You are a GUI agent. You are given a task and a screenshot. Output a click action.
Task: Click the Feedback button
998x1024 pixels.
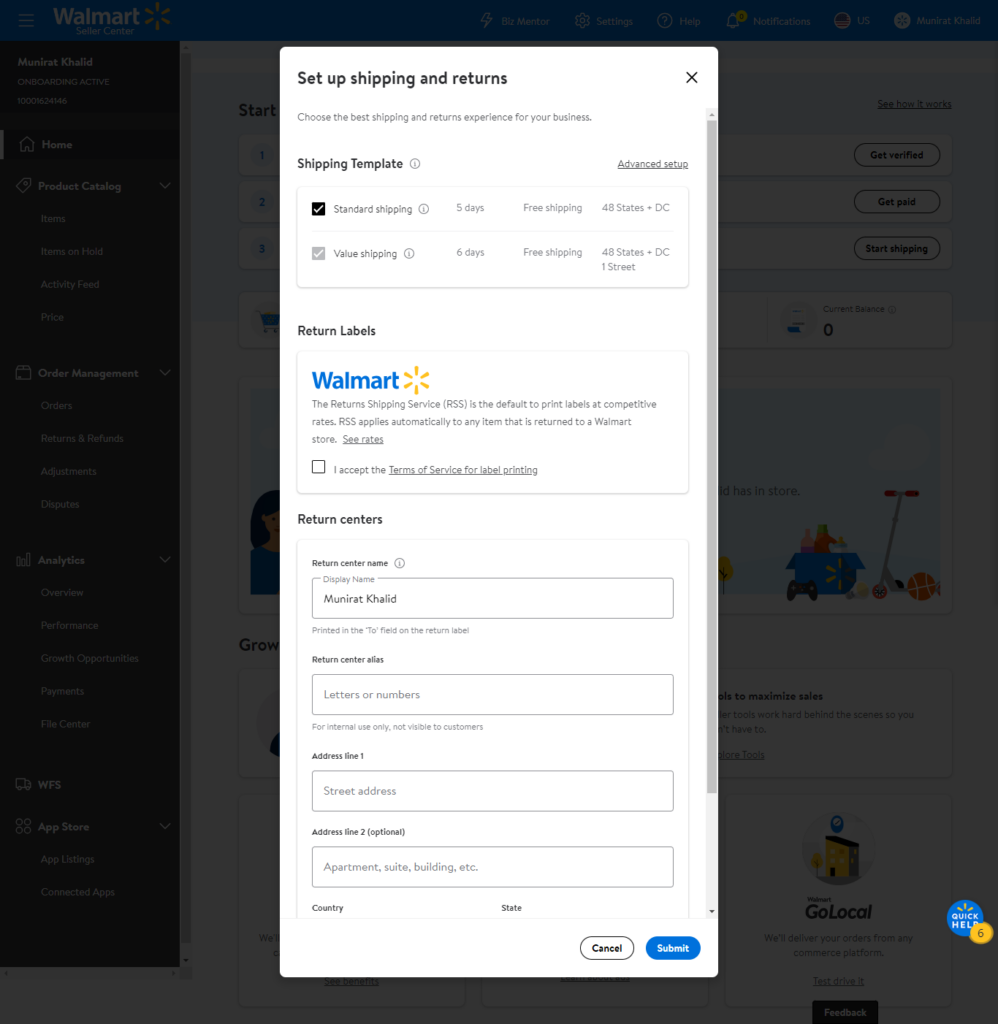[845, 1012]
